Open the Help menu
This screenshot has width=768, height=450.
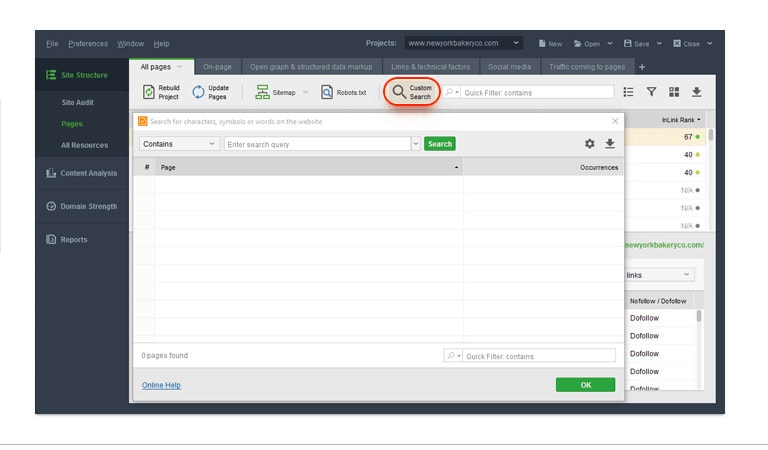click(161, 44)
